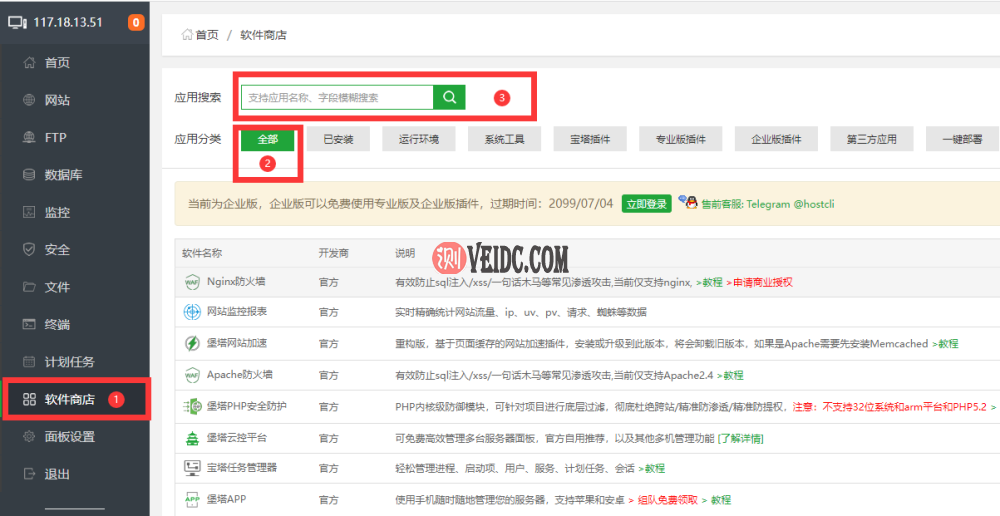
Task: Click the 首页 breadcrumb link
Action: pyautogui.click(x=207, y=35)
